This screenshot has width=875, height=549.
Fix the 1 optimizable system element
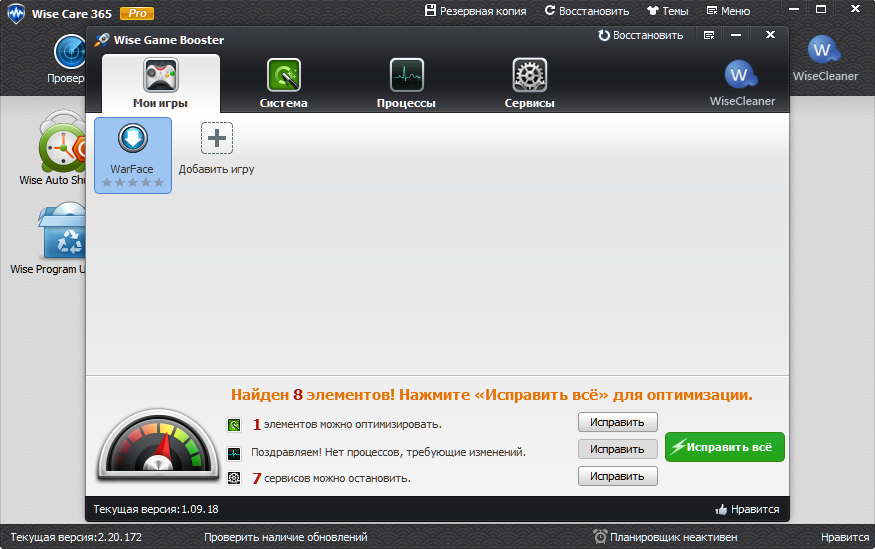coord(617,422)
